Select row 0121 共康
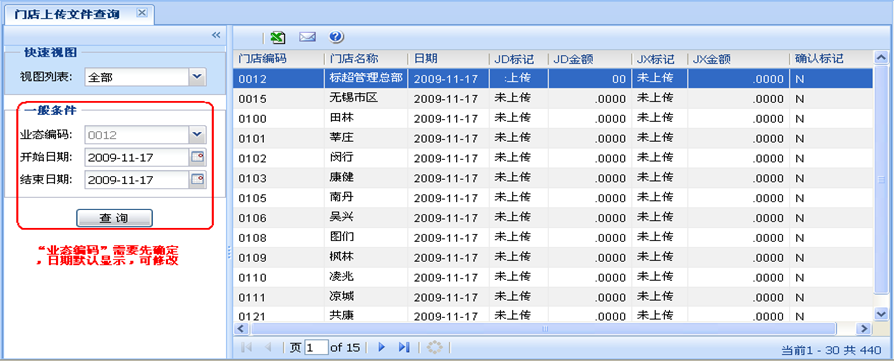 click(553, 315)
